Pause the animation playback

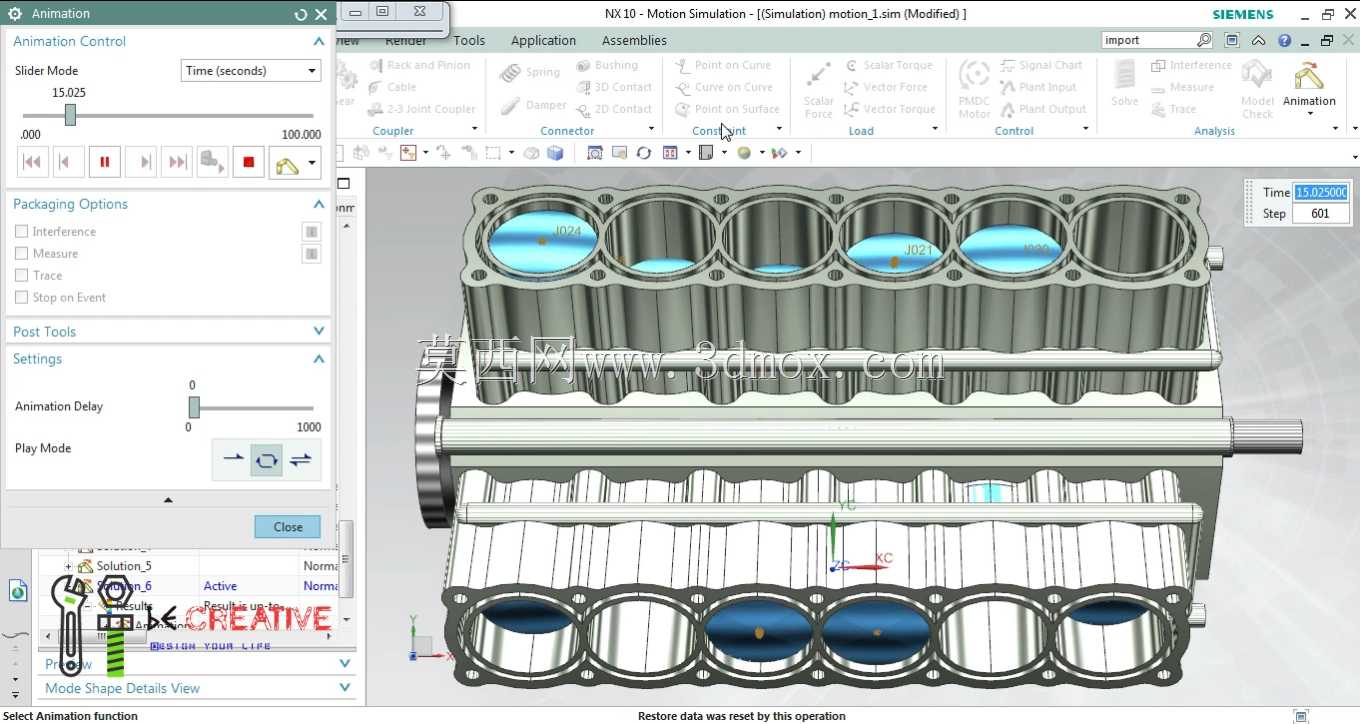[x=104, y=162]
